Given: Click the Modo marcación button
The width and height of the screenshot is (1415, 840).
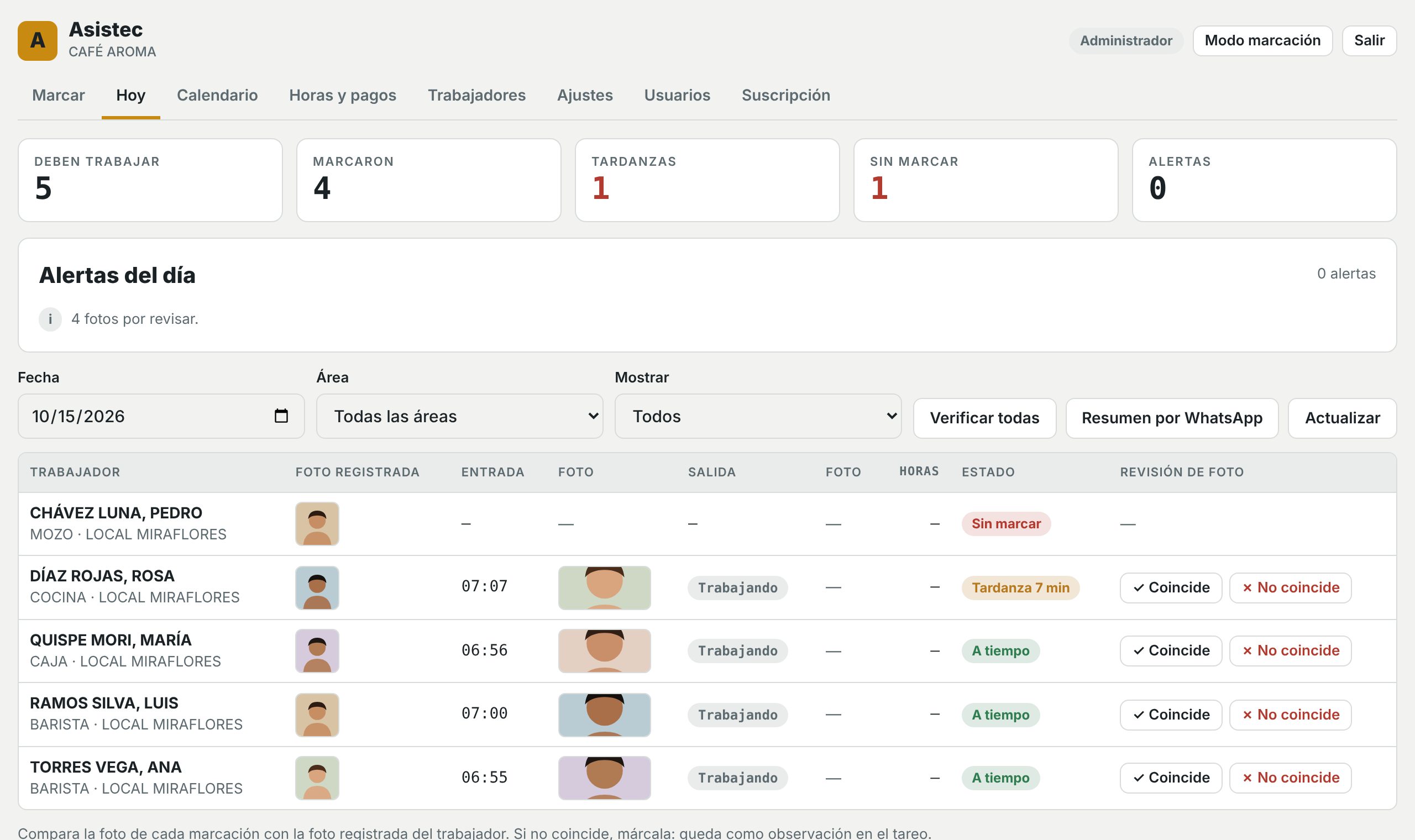Looking at the screenshot, I should click(1262, 41).
